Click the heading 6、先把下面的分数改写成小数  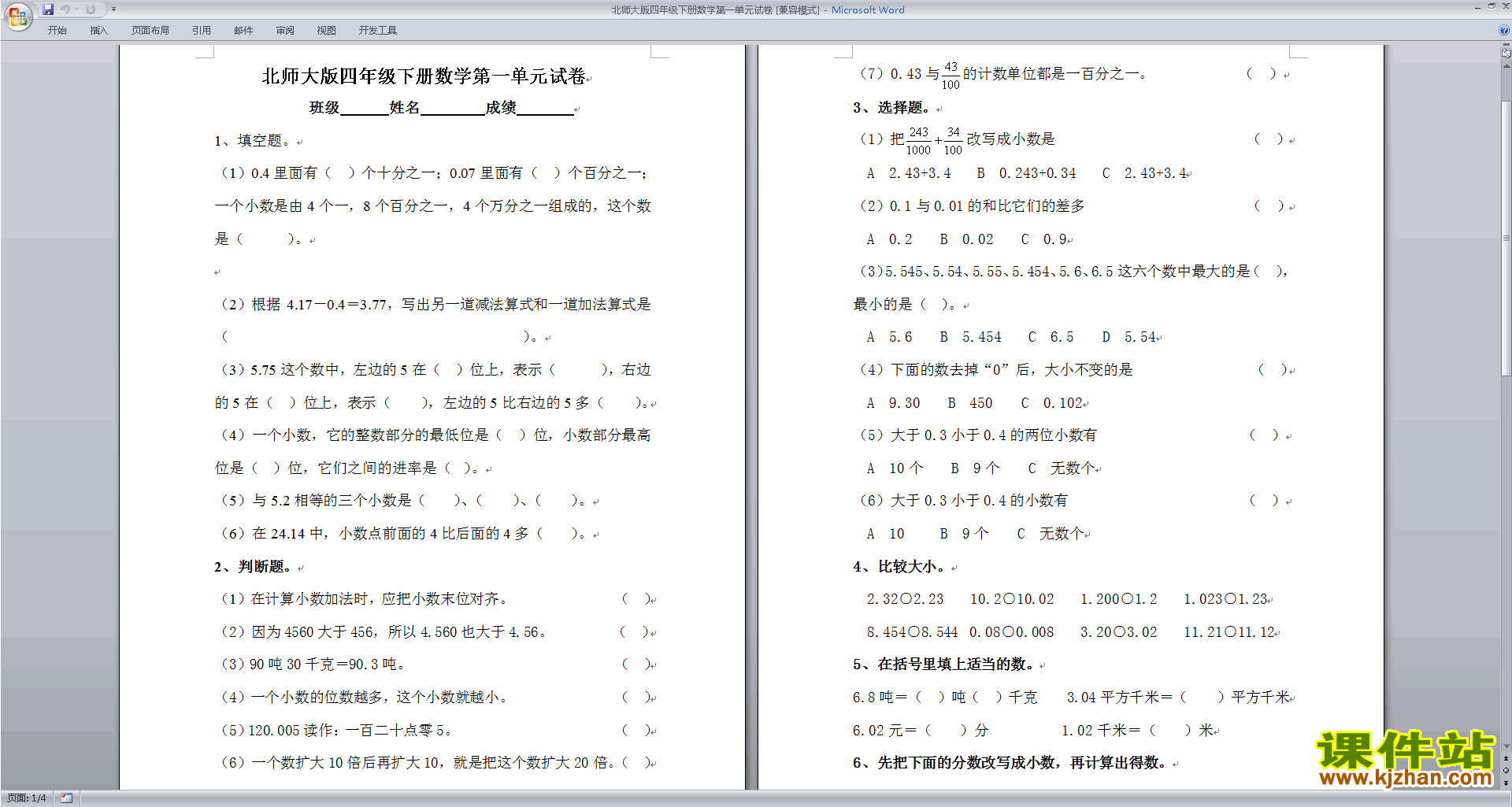coord(1010,763)
